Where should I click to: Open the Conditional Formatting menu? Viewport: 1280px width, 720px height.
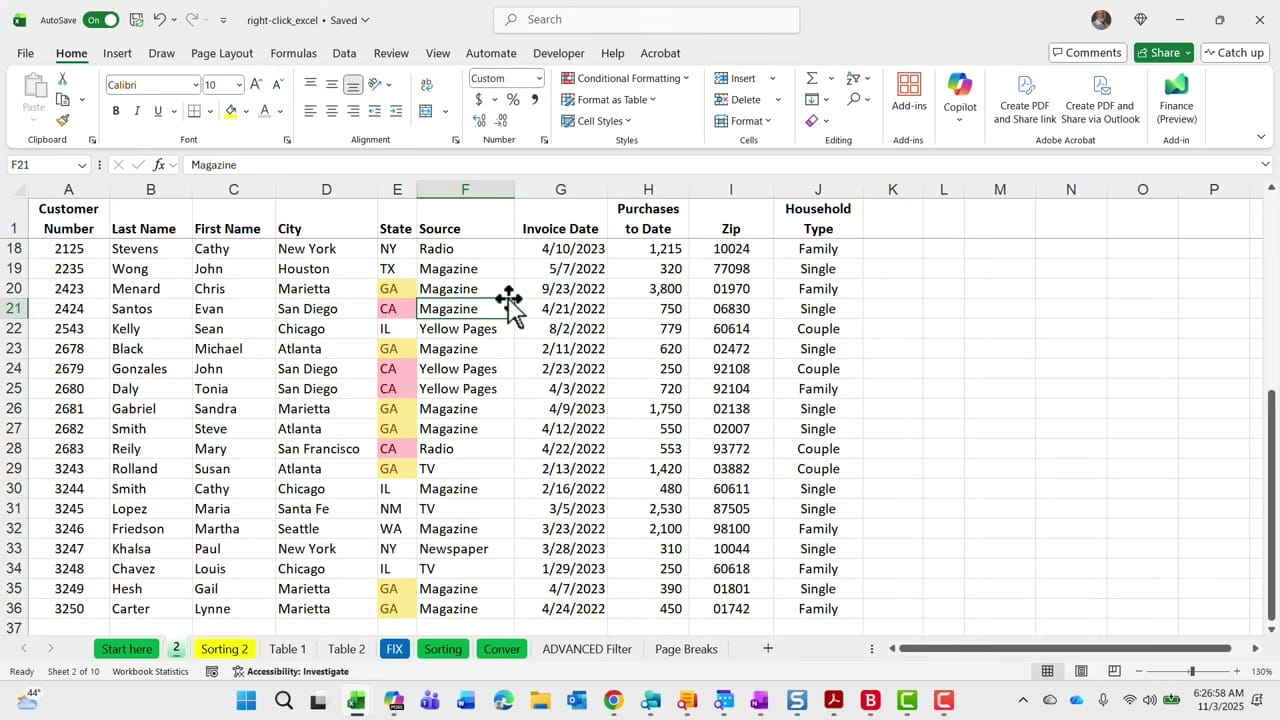pos(626,77)
